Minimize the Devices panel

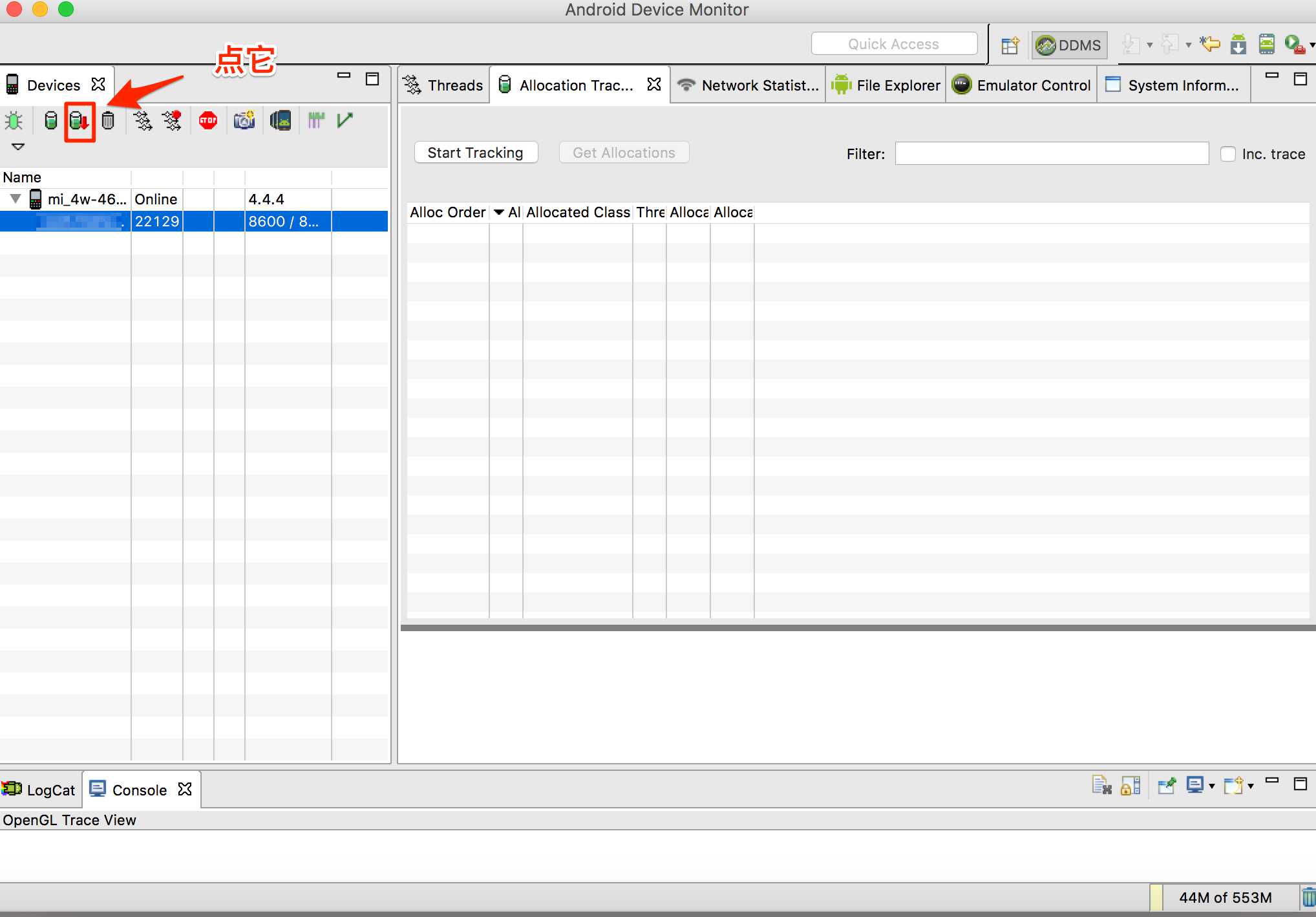344,76
